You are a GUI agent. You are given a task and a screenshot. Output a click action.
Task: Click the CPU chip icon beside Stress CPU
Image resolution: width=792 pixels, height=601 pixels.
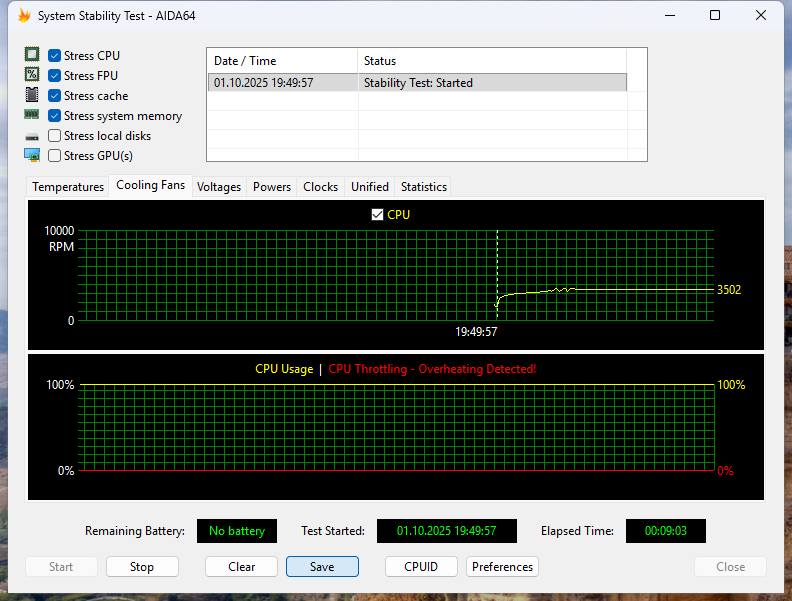click(32, 55)
